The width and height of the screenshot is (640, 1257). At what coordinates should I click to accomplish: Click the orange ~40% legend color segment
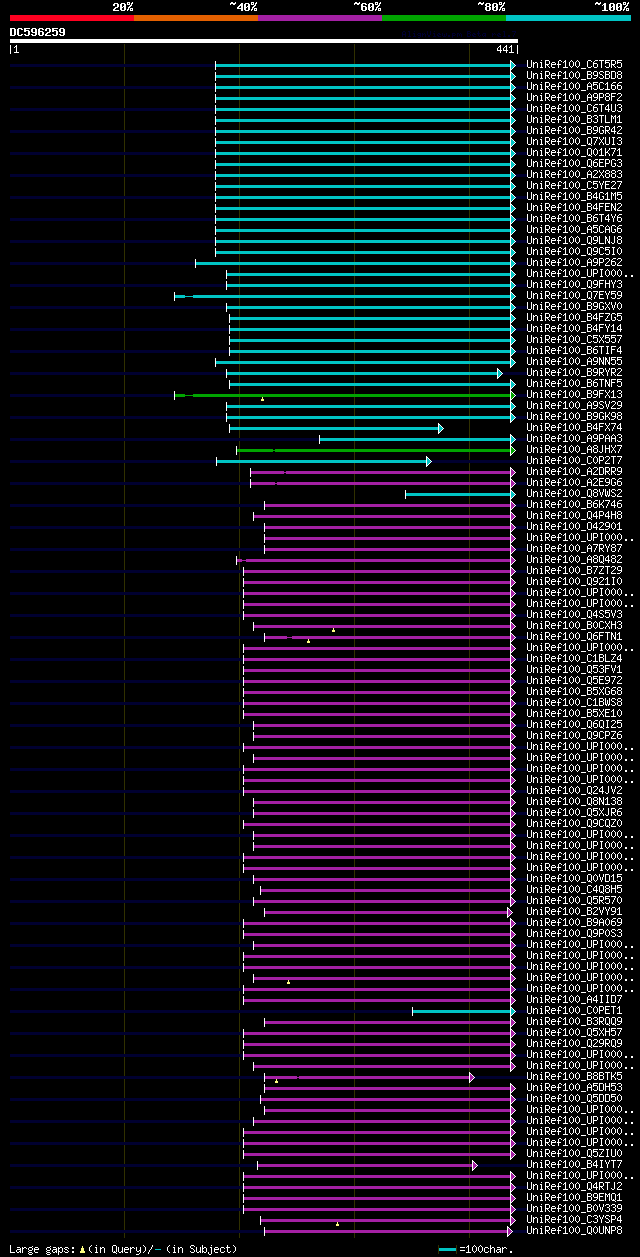(x=195, y=18)
